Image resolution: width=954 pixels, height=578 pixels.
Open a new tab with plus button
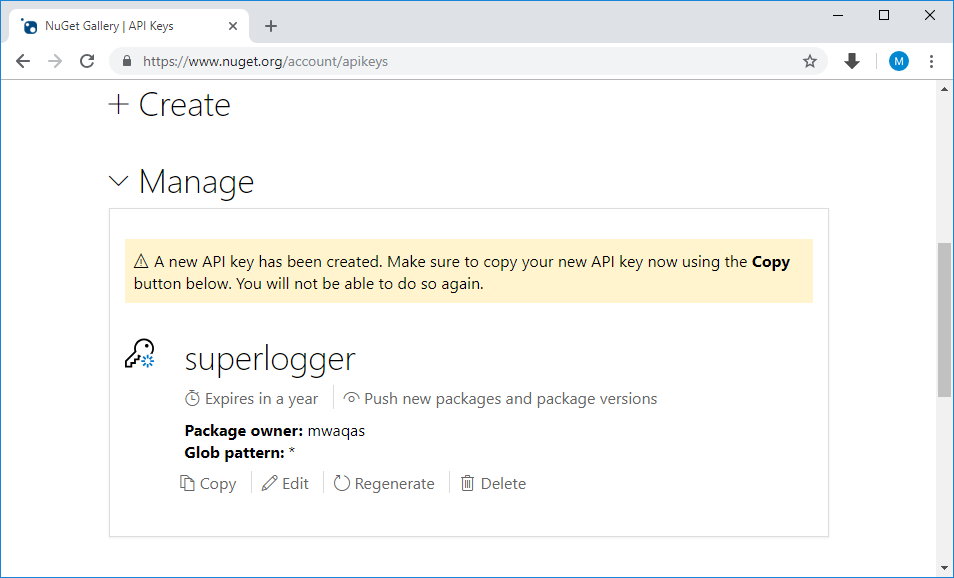(x=271, y=26)
